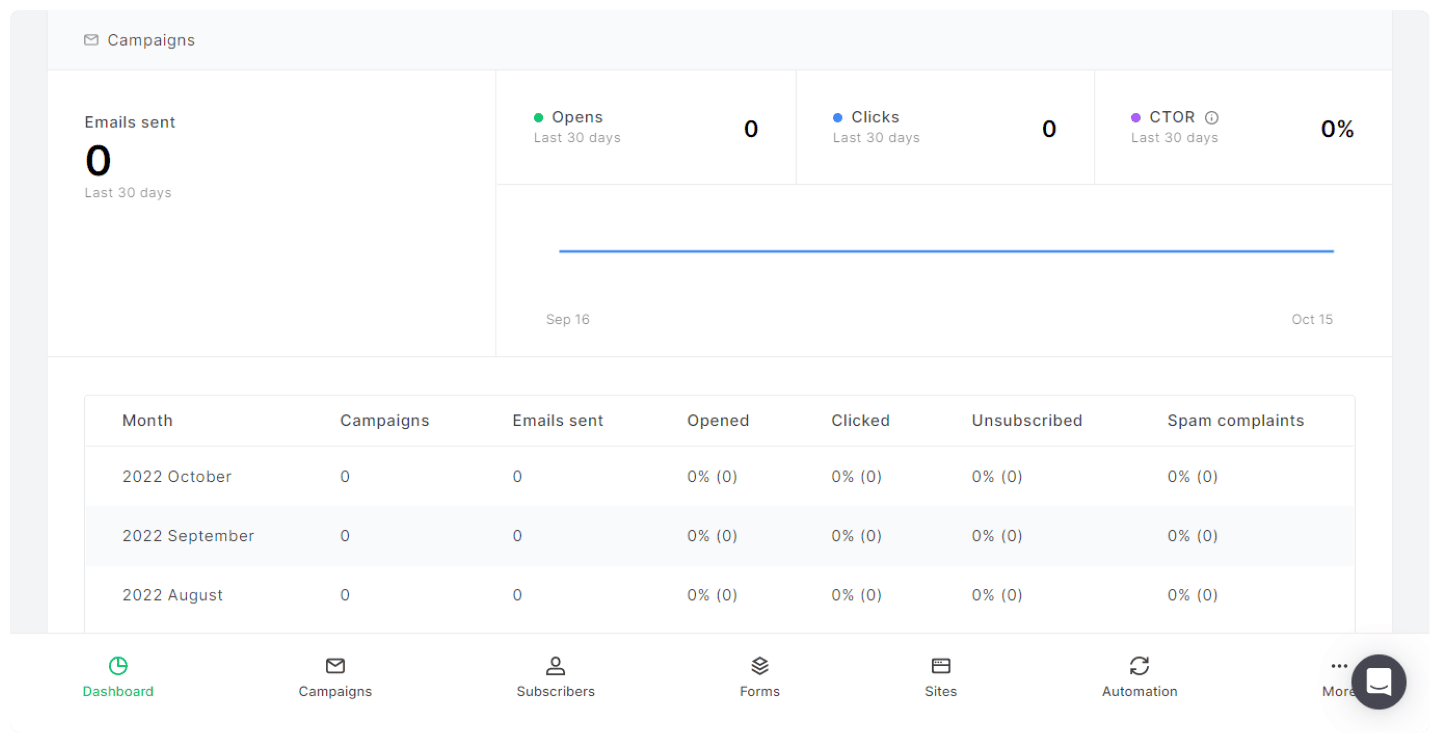Select the Forms layers icon

[x=760, y=666]
